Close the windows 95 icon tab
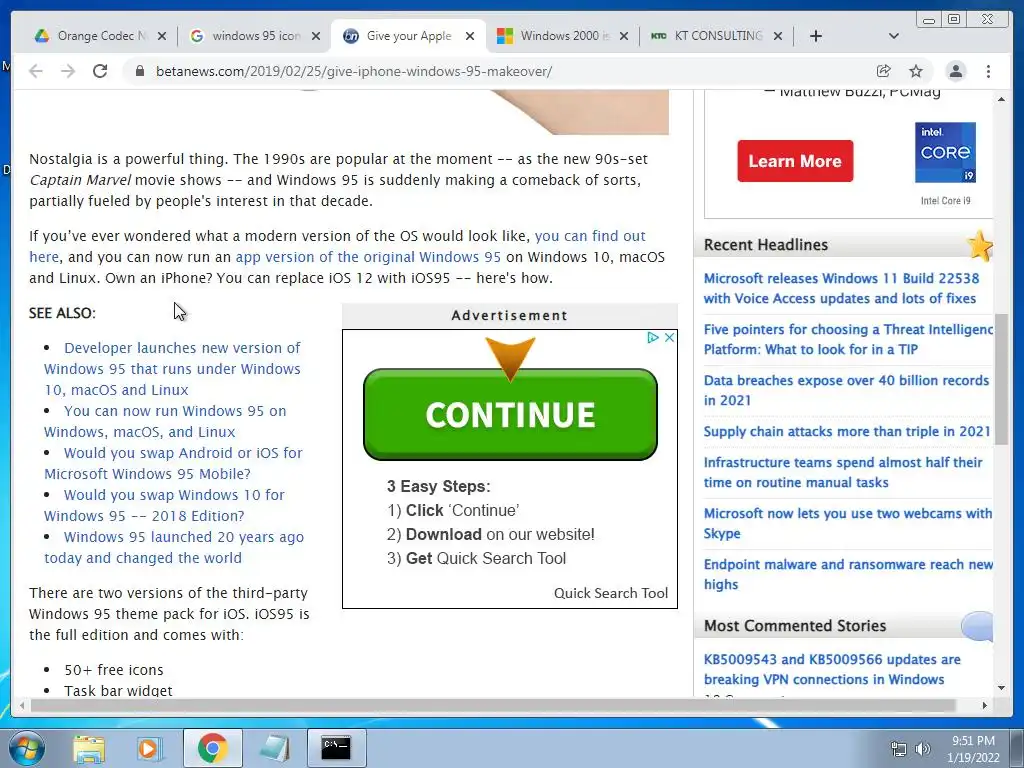Image resolution: width=1024 pixels, height=768 pixels. (x=316, y=36)
